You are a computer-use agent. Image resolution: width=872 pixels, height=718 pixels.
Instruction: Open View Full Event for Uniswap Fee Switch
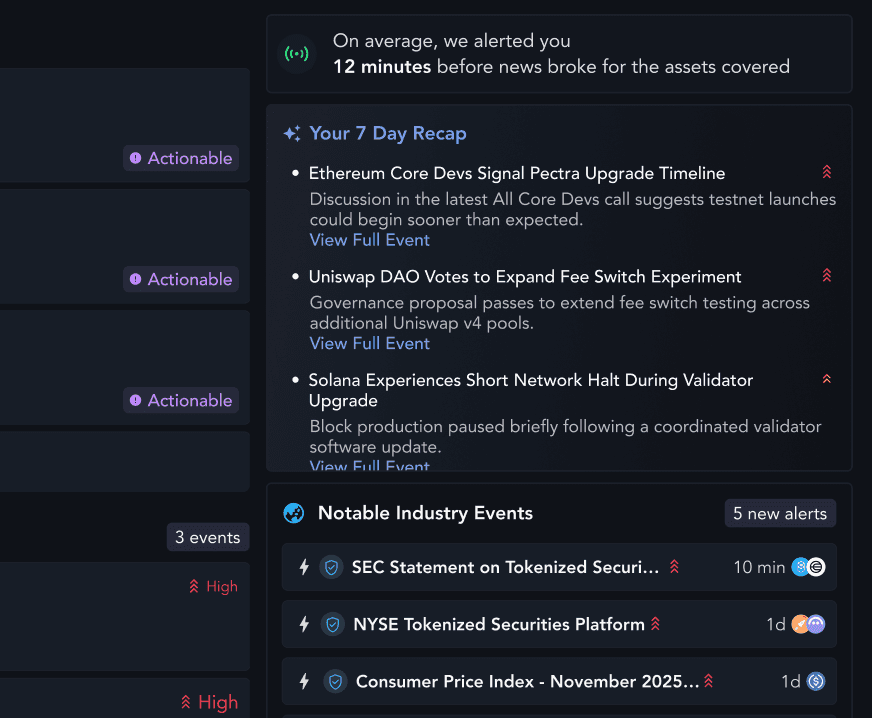point(370,344)
